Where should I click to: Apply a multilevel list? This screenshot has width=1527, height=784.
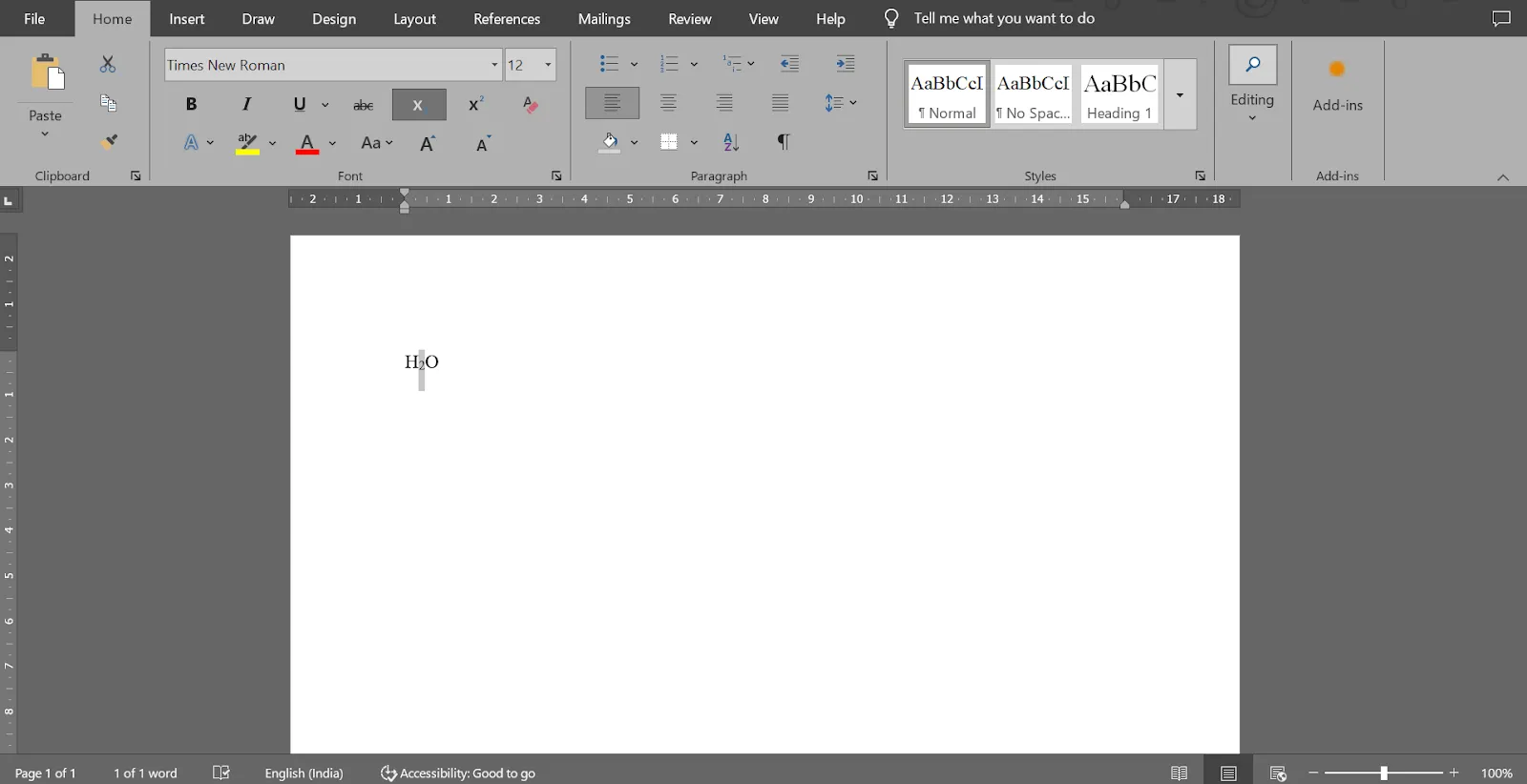(x=732, y=64)
